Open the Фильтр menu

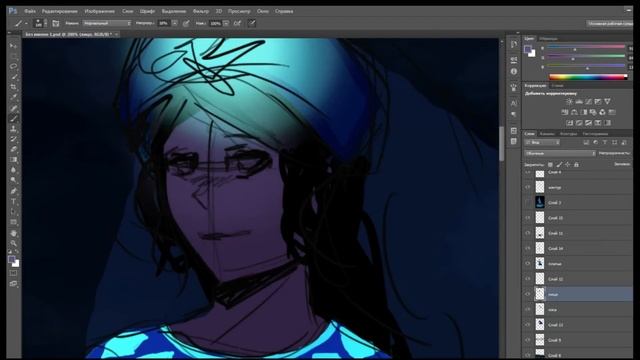200,11
